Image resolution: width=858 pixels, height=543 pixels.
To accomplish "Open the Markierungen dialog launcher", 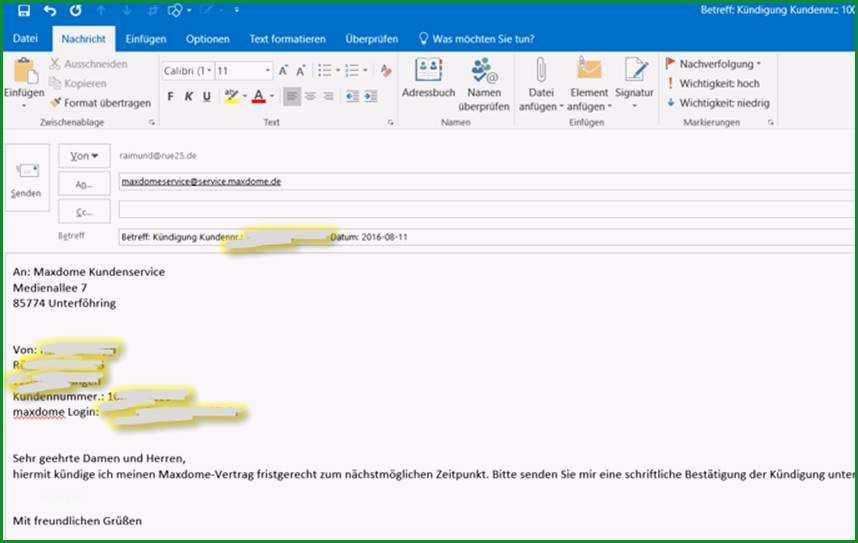I will coord(770,123).
